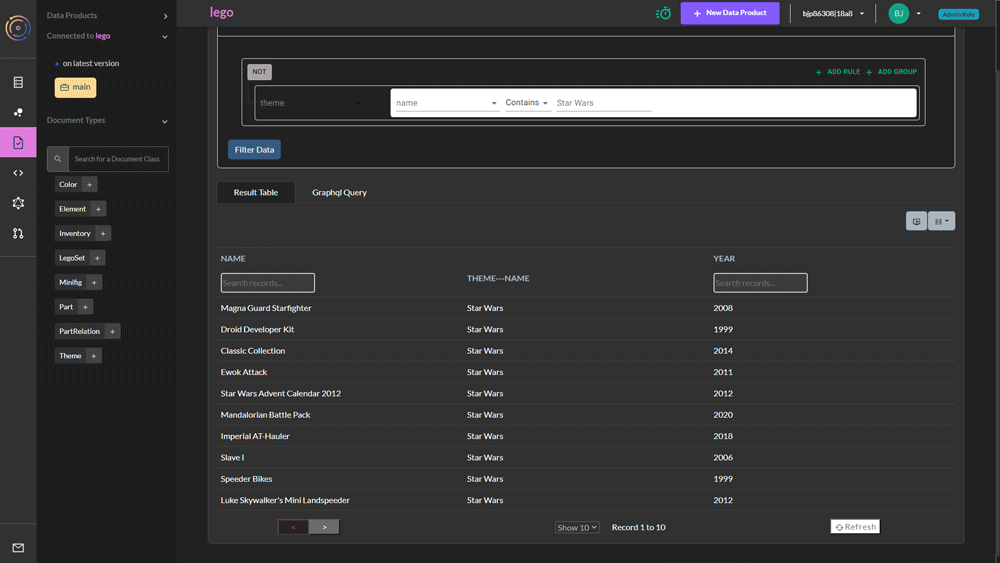The height and width of the screenshot is (563, 1000).
Task: Open the Contains operator dropdown
Action: point(527,103)
